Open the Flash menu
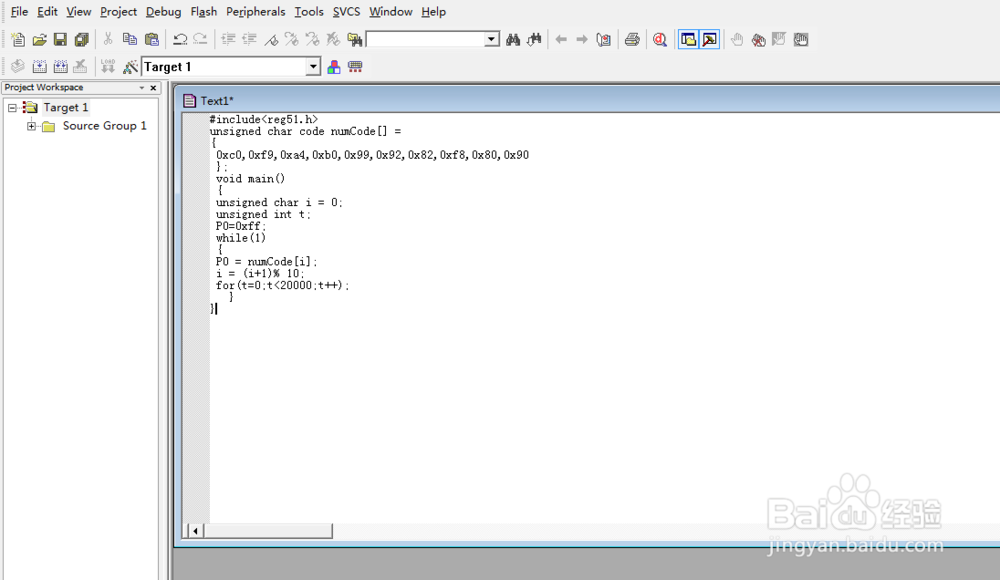The image size is (1000, 580). coord(203,11)
